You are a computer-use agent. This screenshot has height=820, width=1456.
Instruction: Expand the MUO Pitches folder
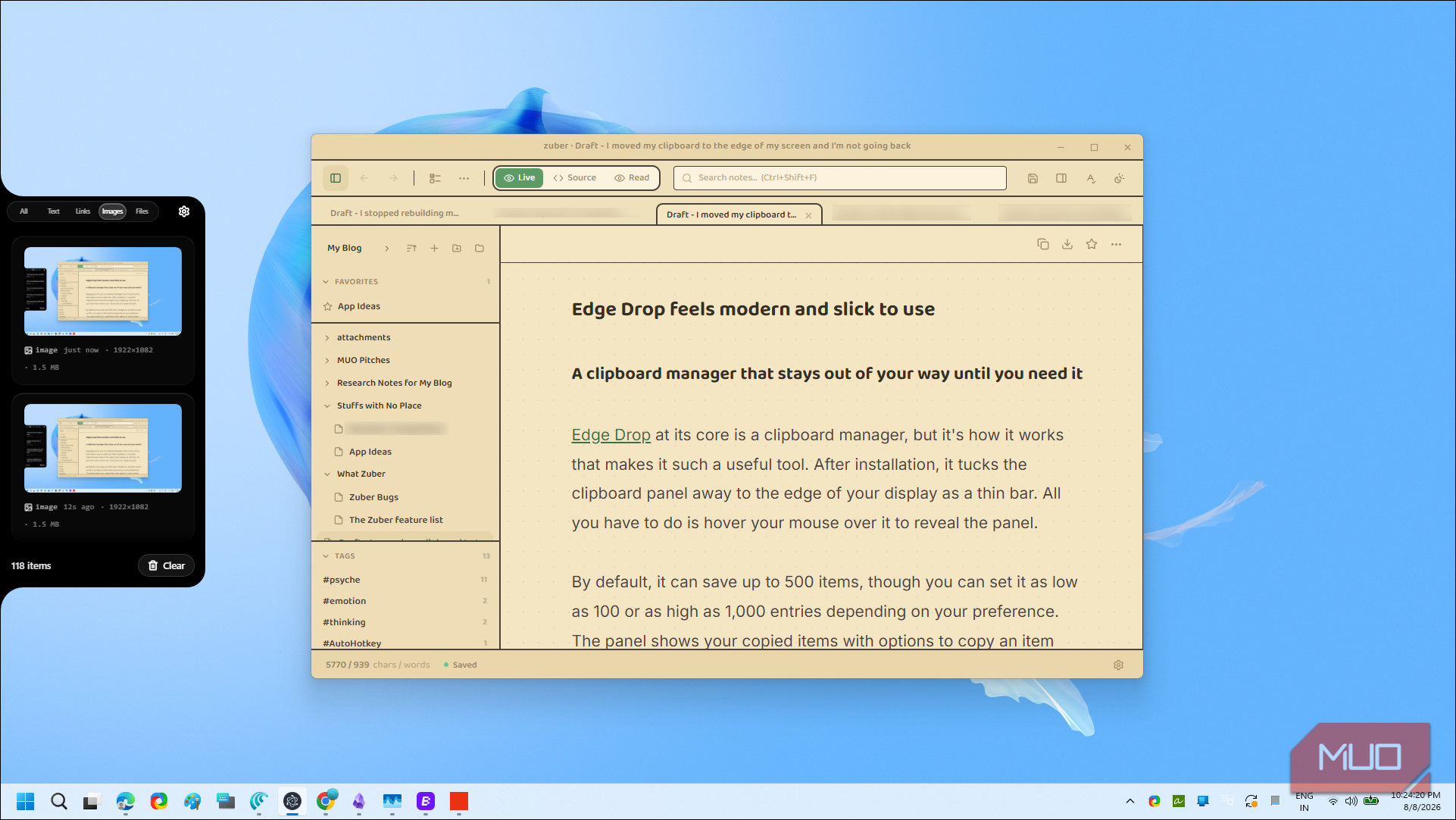pyautogui.click(x=327, y=361)
